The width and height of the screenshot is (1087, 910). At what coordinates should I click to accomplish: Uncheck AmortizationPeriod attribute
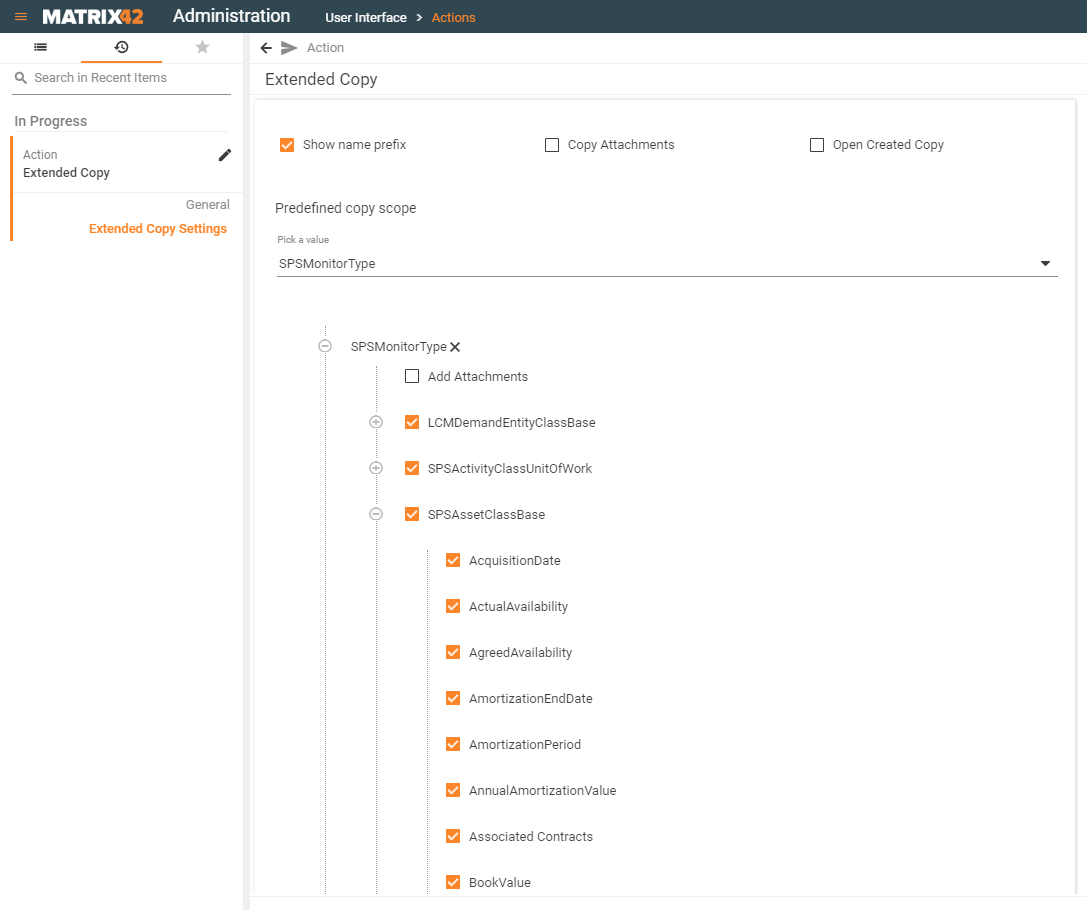click(x=453, y=744)
